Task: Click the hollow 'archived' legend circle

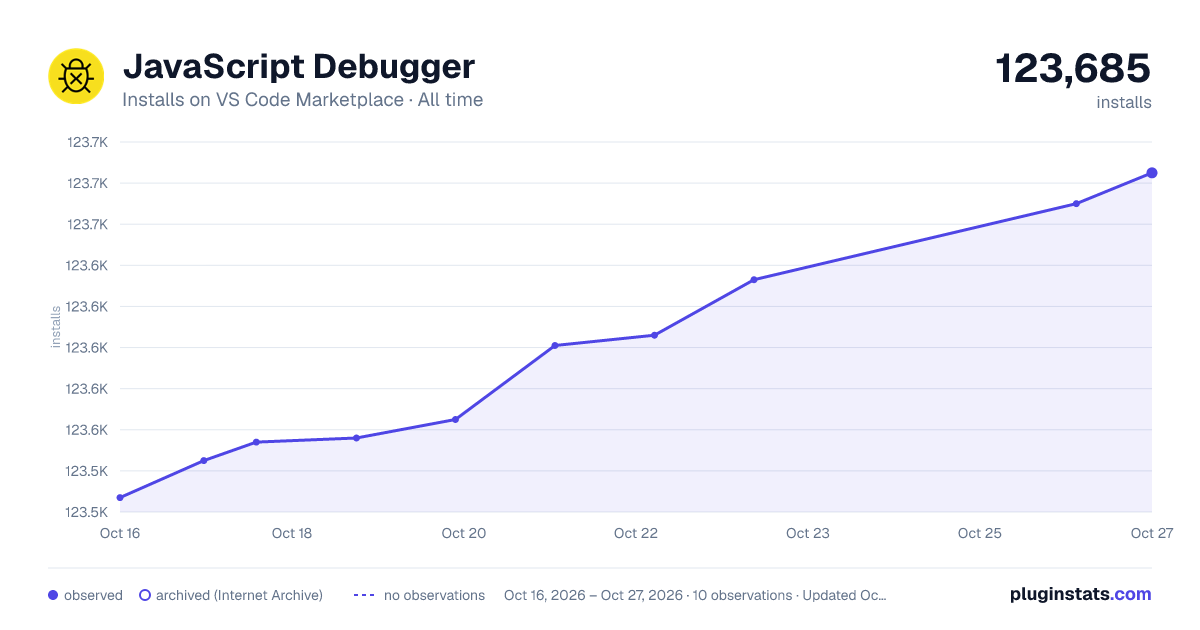Action: 145,595
